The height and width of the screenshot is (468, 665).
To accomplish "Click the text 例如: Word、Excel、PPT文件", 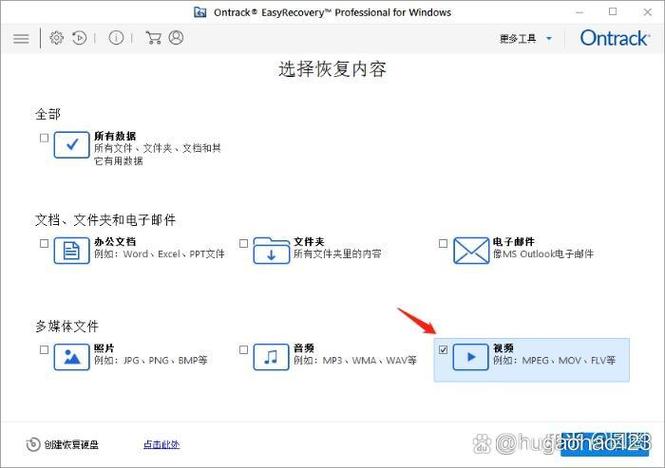I will click(159, 254).
